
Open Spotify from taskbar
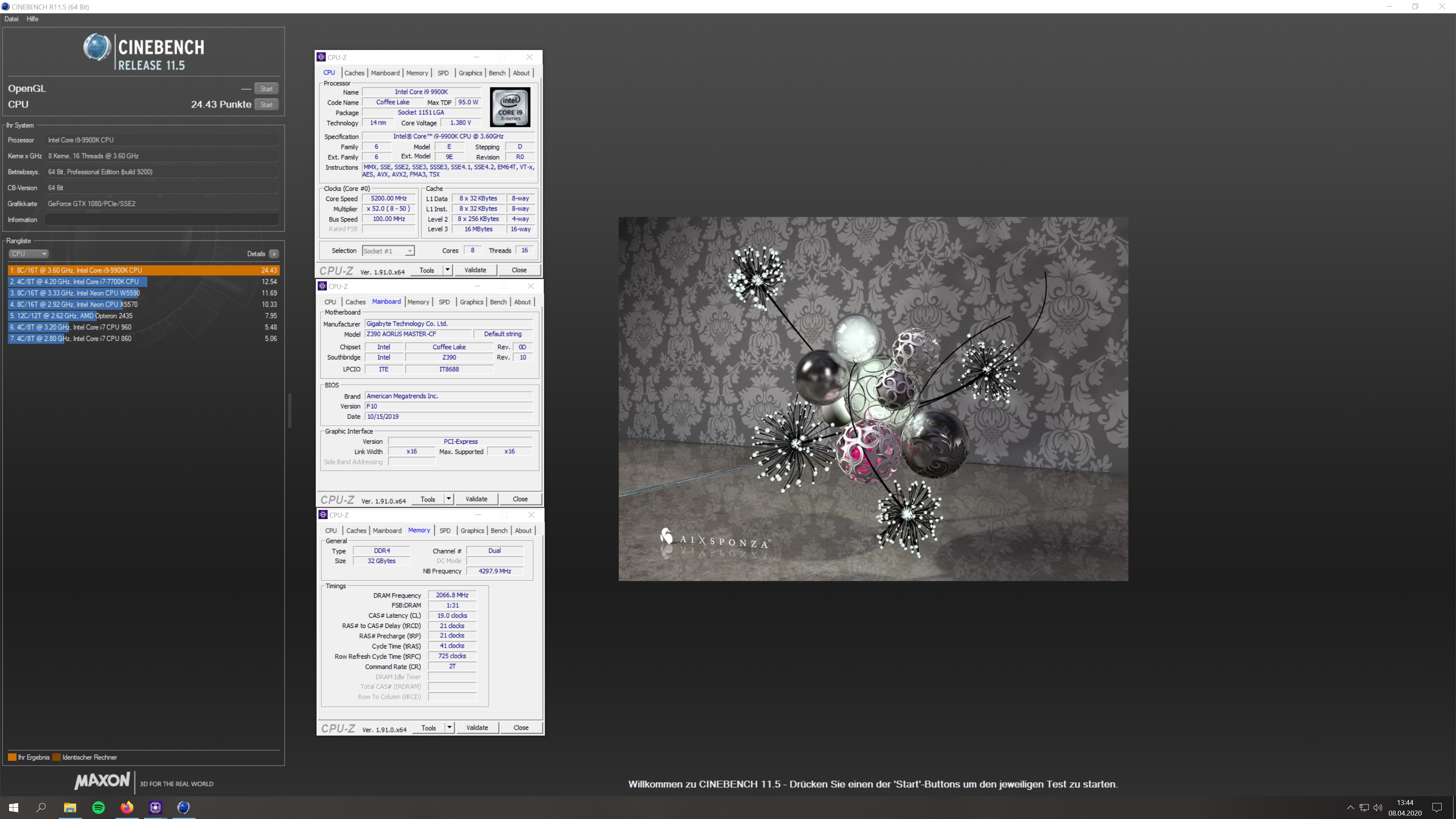[98, 807]
